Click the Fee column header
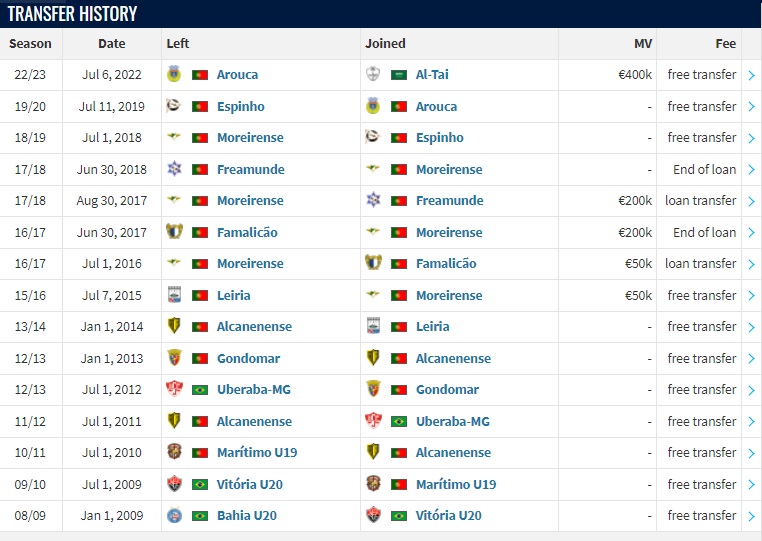 tap(725, 44)
